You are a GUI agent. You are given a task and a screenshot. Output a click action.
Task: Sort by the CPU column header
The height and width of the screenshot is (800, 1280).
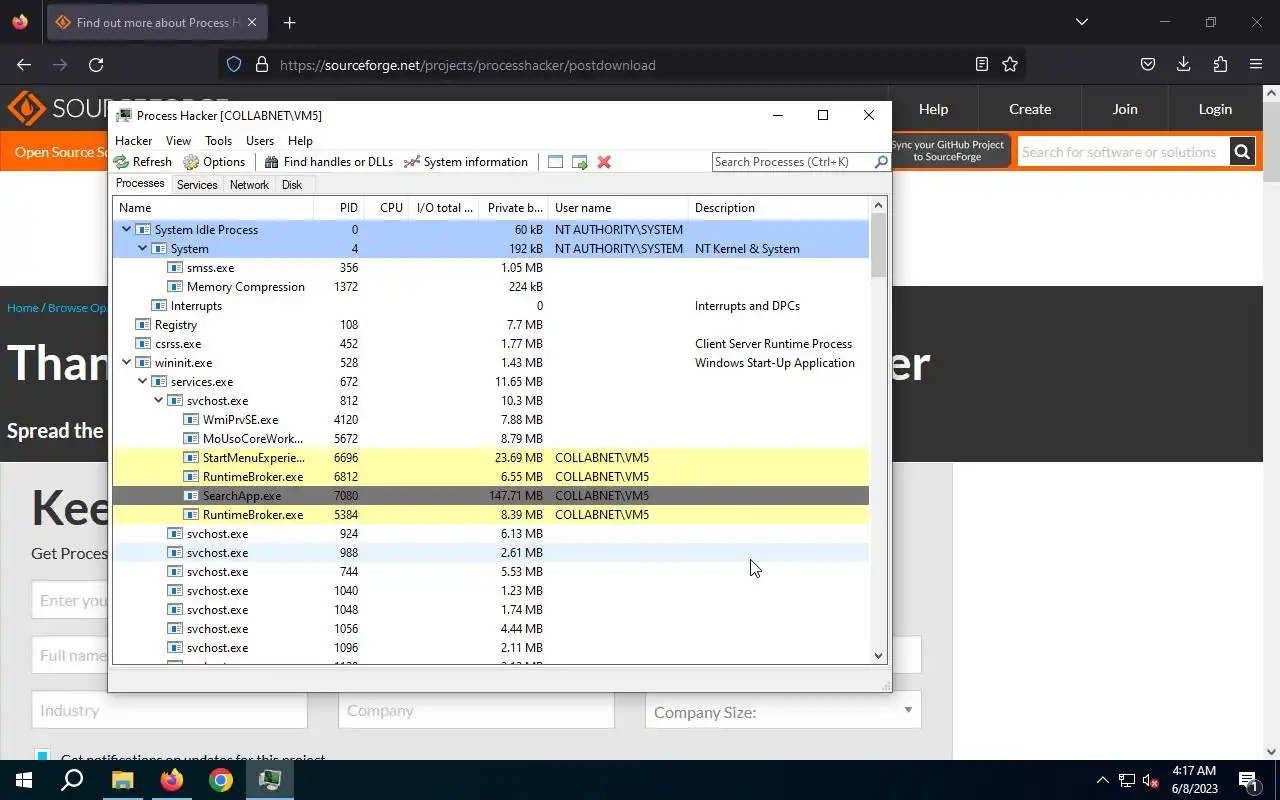pyautogui.click(x=386, y=208)
